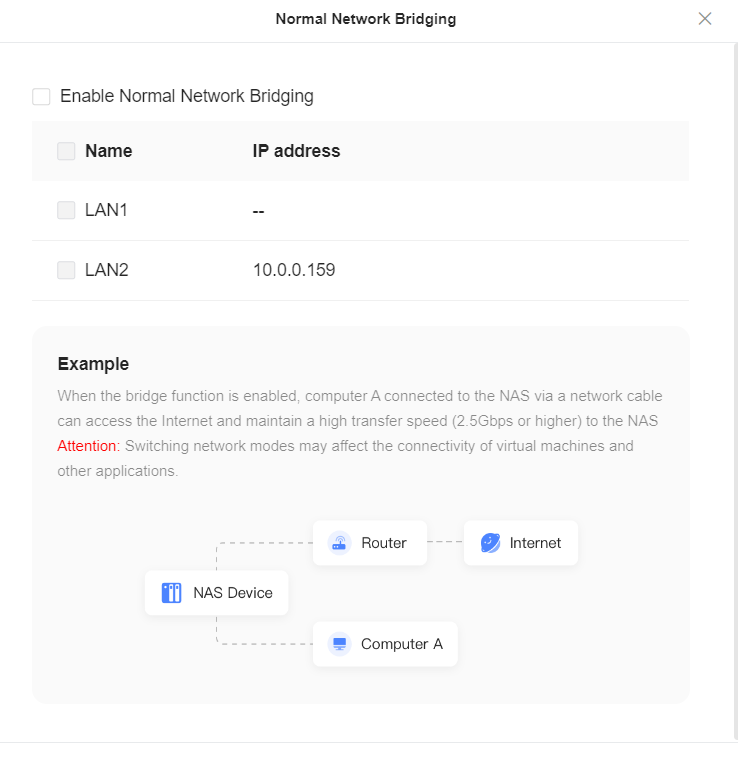Image resolution: width=738 pixels, height=758 pixels.
Task: Click the Name column header
Action: 108,151
